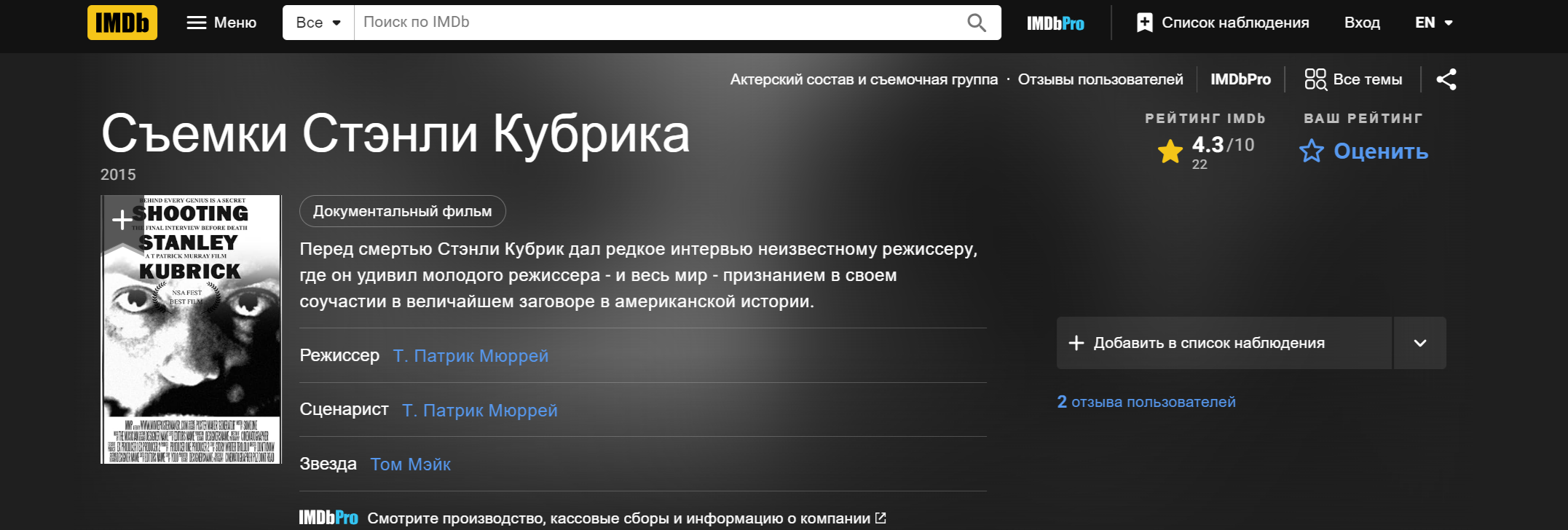
Task: Open the IMDbPro logo link in header
Action: click(1055, 23)
